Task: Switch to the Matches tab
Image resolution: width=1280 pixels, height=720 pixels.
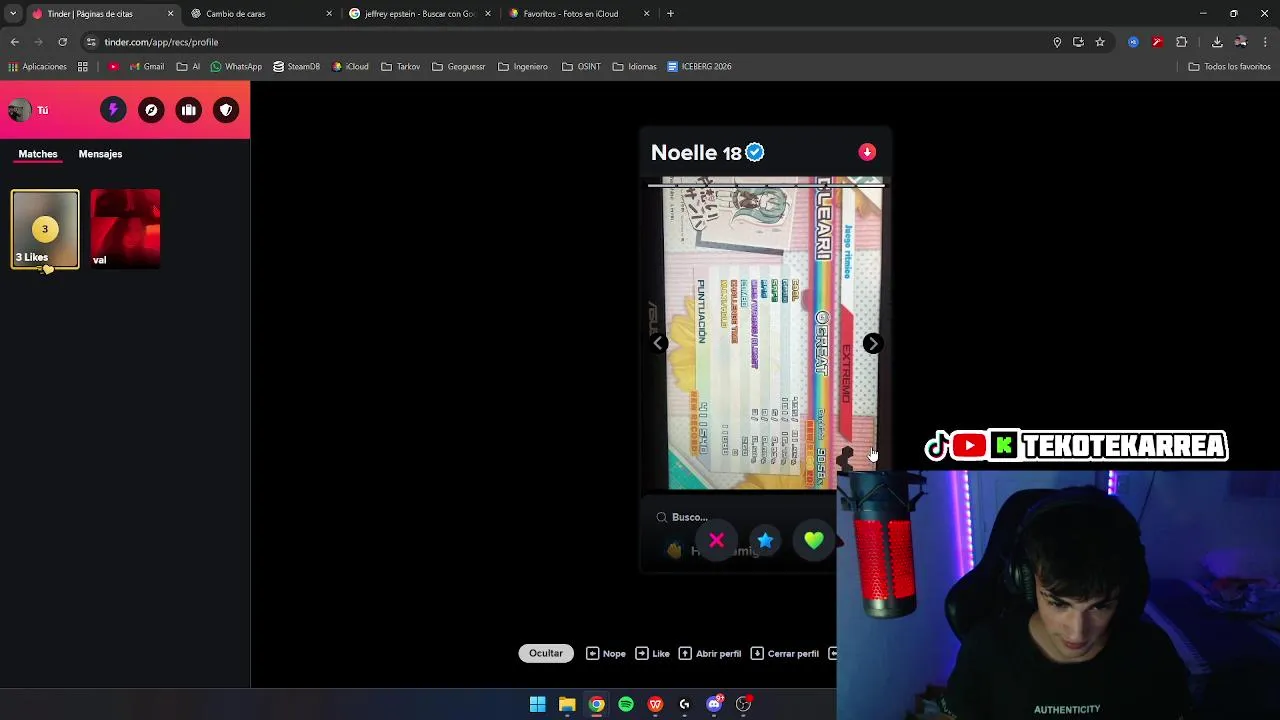Action: pyautogui.click(x=38, y=154)
